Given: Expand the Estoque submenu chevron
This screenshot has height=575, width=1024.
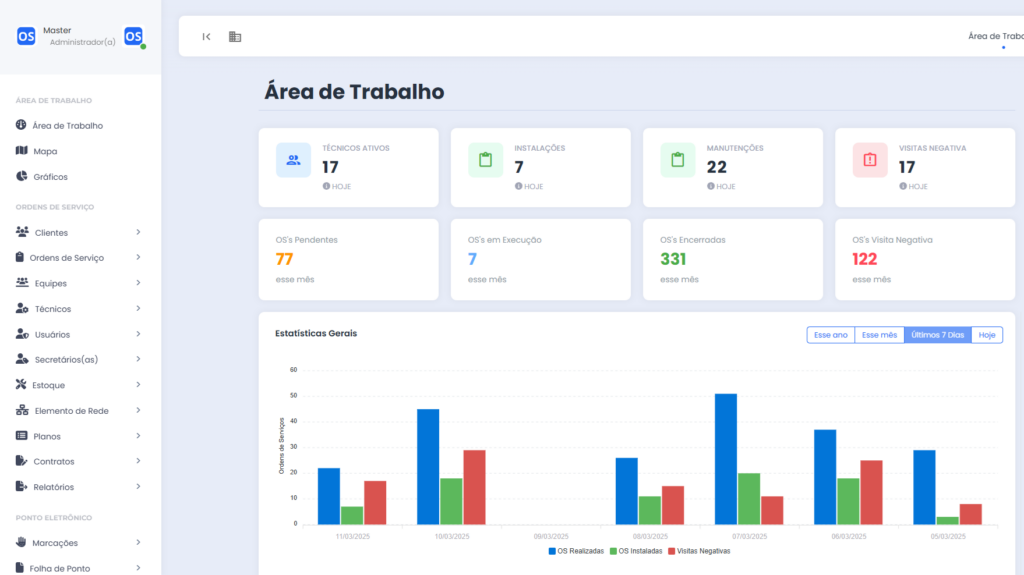Looking at the screenshot, I should click(138, 385).
